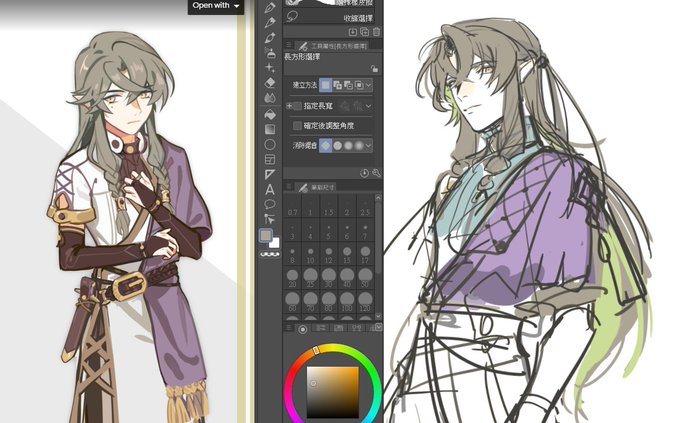This screenshot has width=680, height=423.
Task: Click the duplicate sub tool icon
Action: (365, 32)
